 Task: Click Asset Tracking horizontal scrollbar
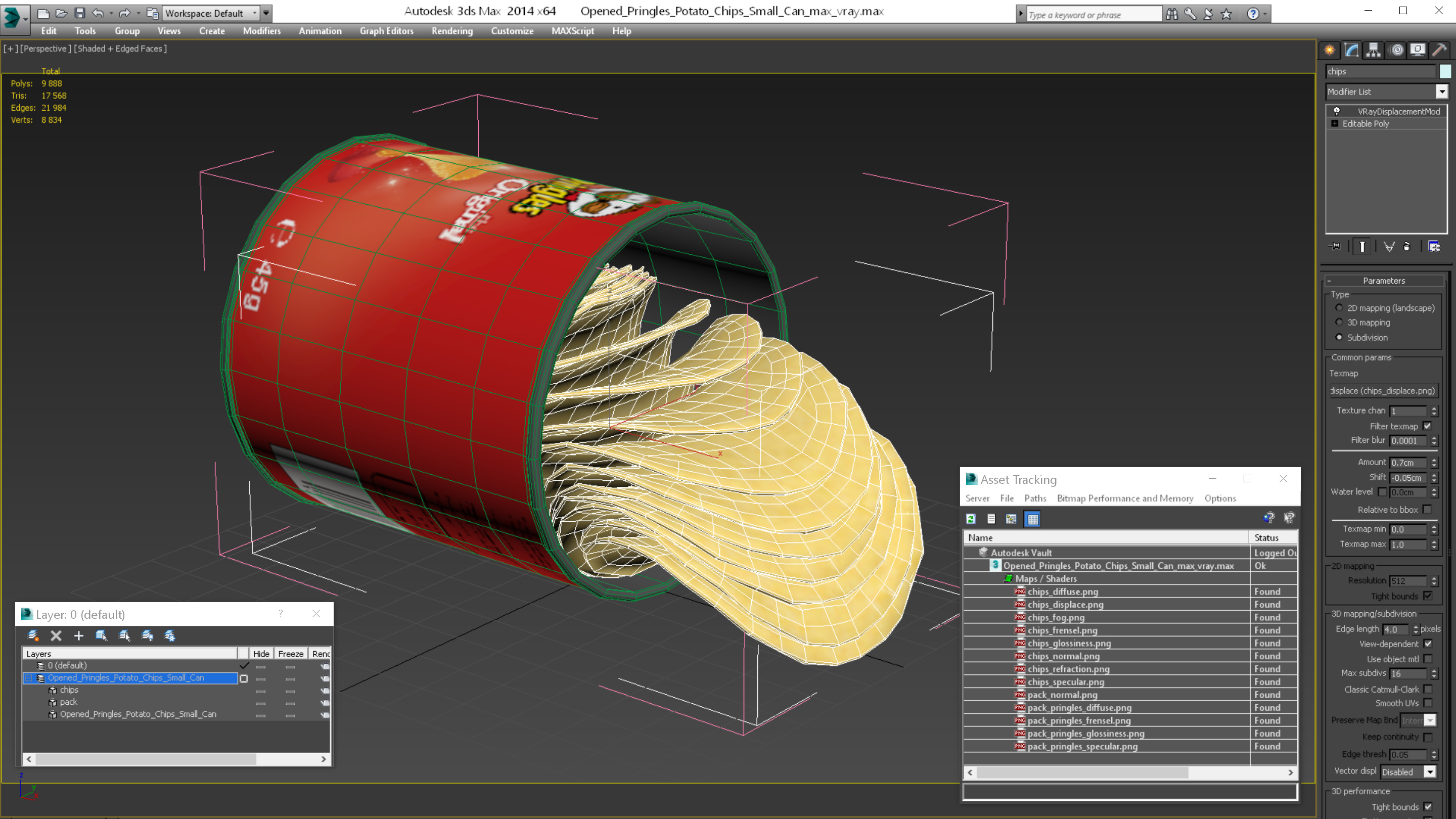click(x=1130, y=772)
